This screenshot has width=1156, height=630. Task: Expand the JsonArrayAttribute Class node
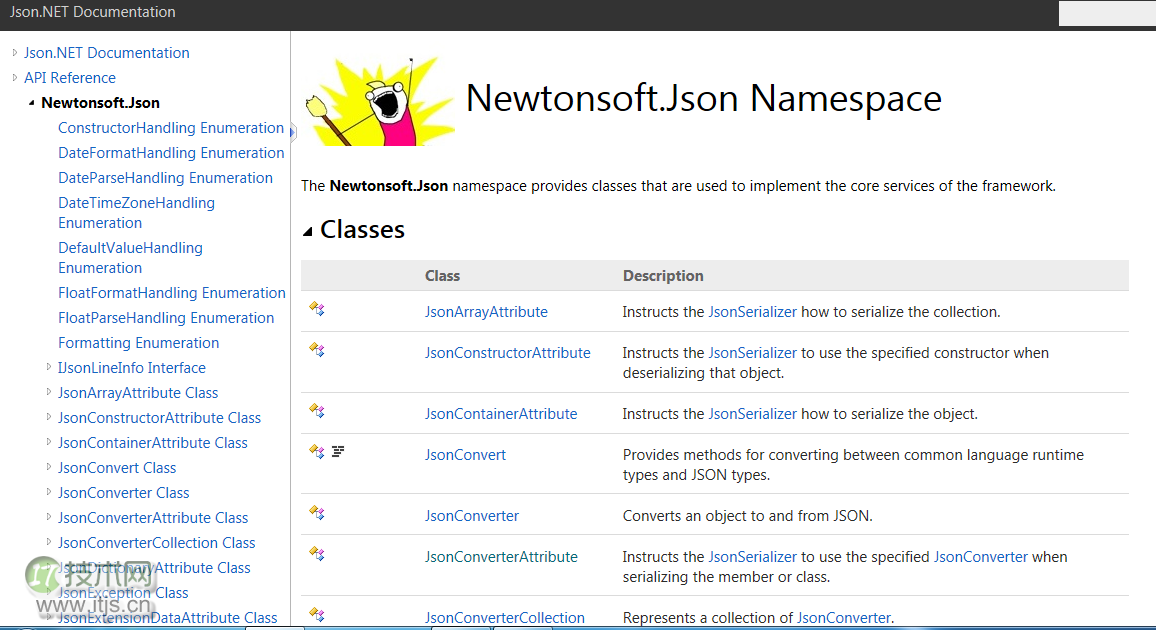(49, 392)
